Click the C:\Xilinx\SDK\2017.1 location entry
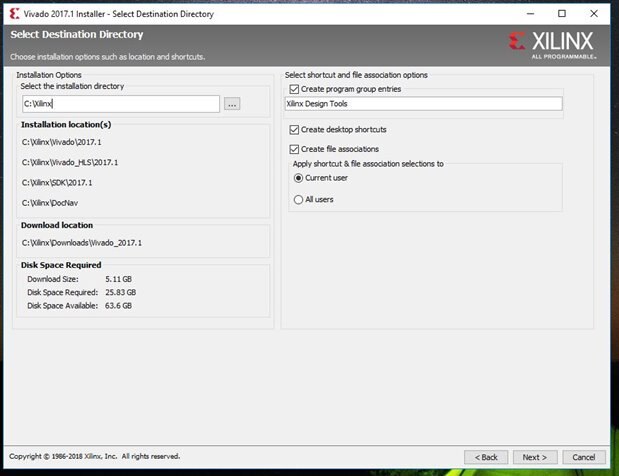 [57, 183]
